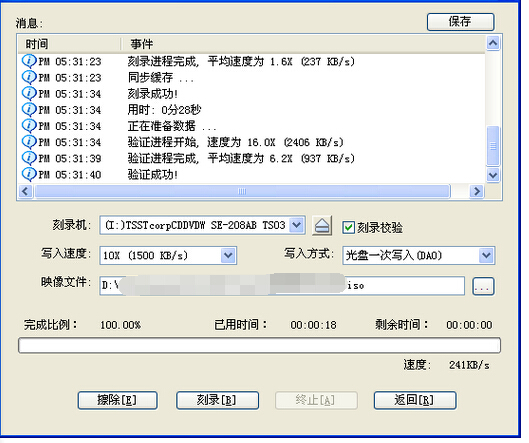Click the 返回[R] return button
The width and height of the screenshot is (529, 443).
click(x=415, y=400)
